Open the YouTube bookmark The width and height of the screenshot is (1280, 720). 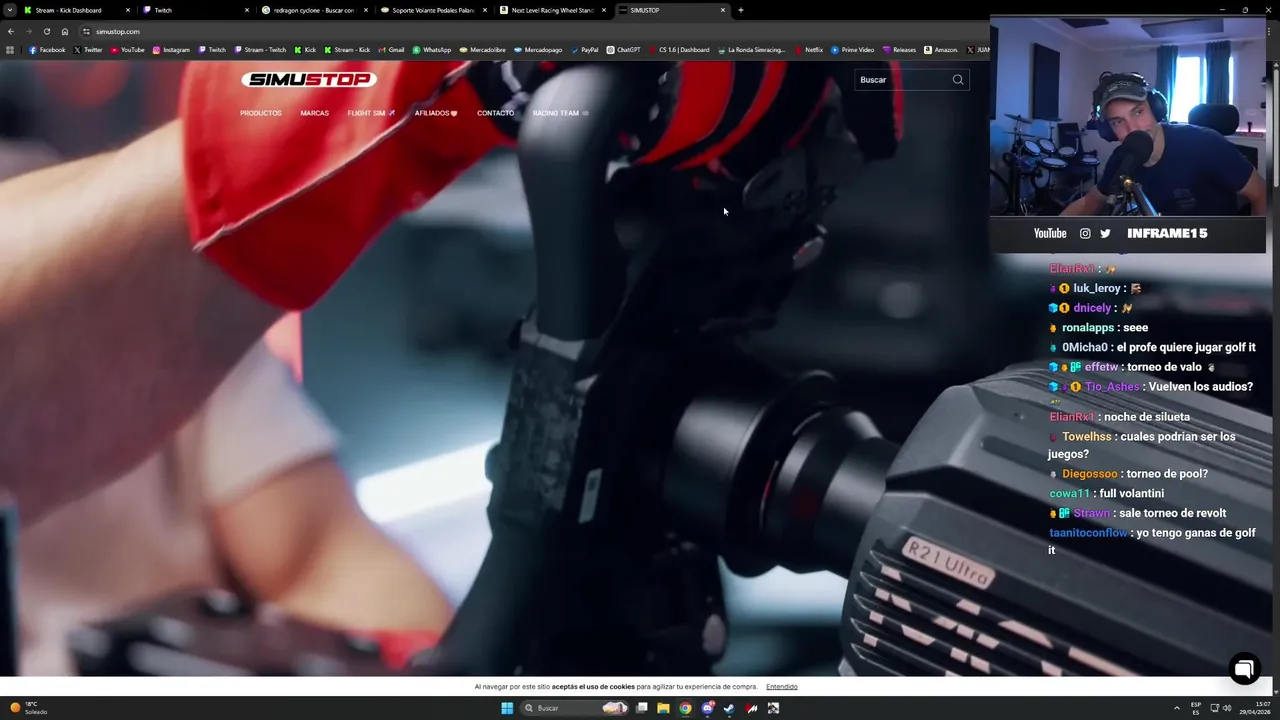click(x=127, y=49)
